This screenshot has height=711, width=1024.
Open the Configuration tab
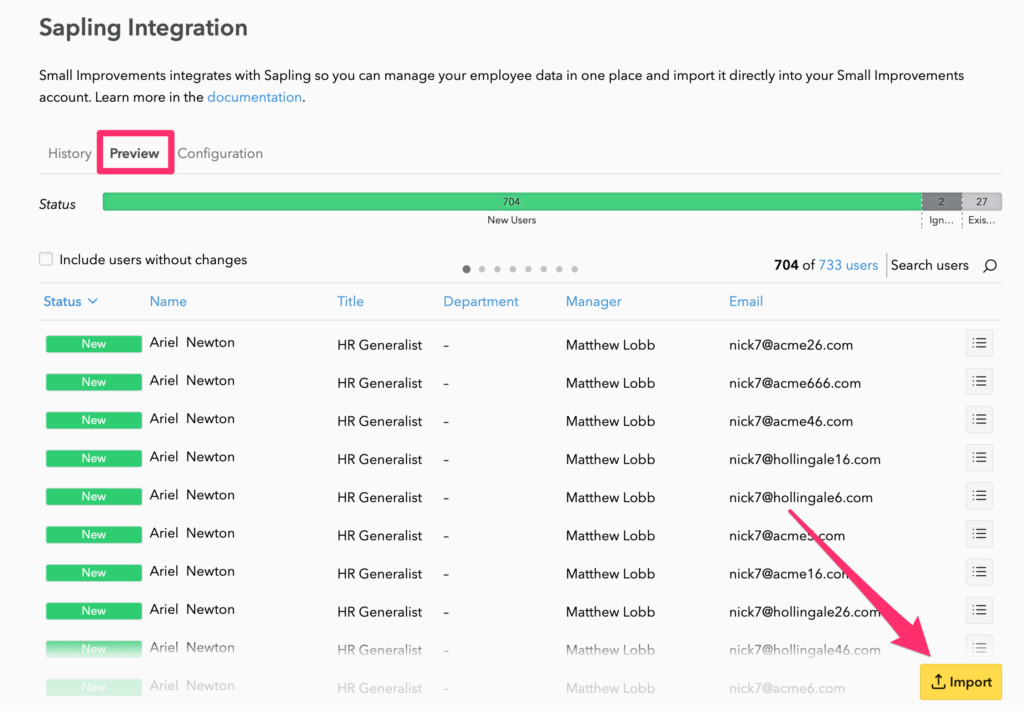(x=220, y=153)
